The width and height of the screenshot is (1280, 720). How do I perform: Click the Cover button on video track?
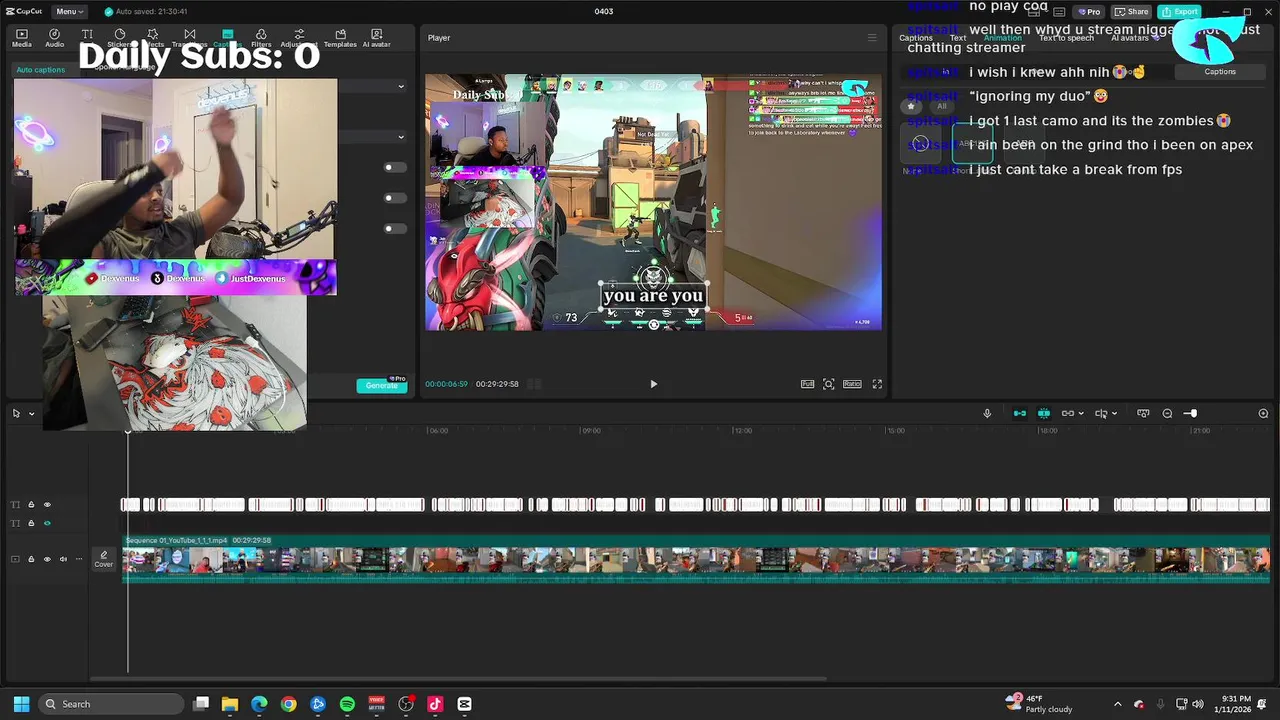[x=104, y=559]
